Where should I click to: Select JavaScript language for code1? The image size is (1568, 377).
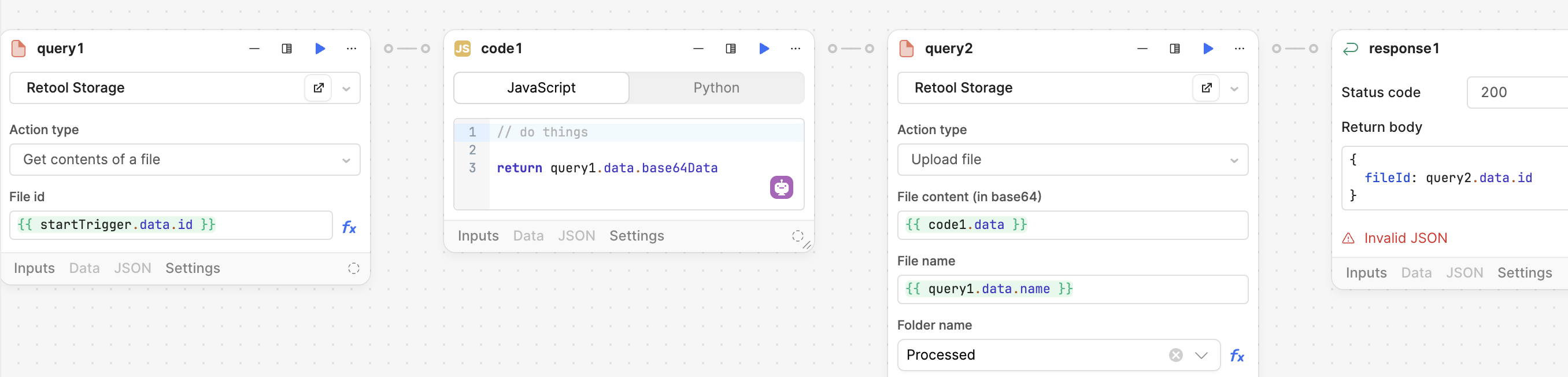(541, 88)
